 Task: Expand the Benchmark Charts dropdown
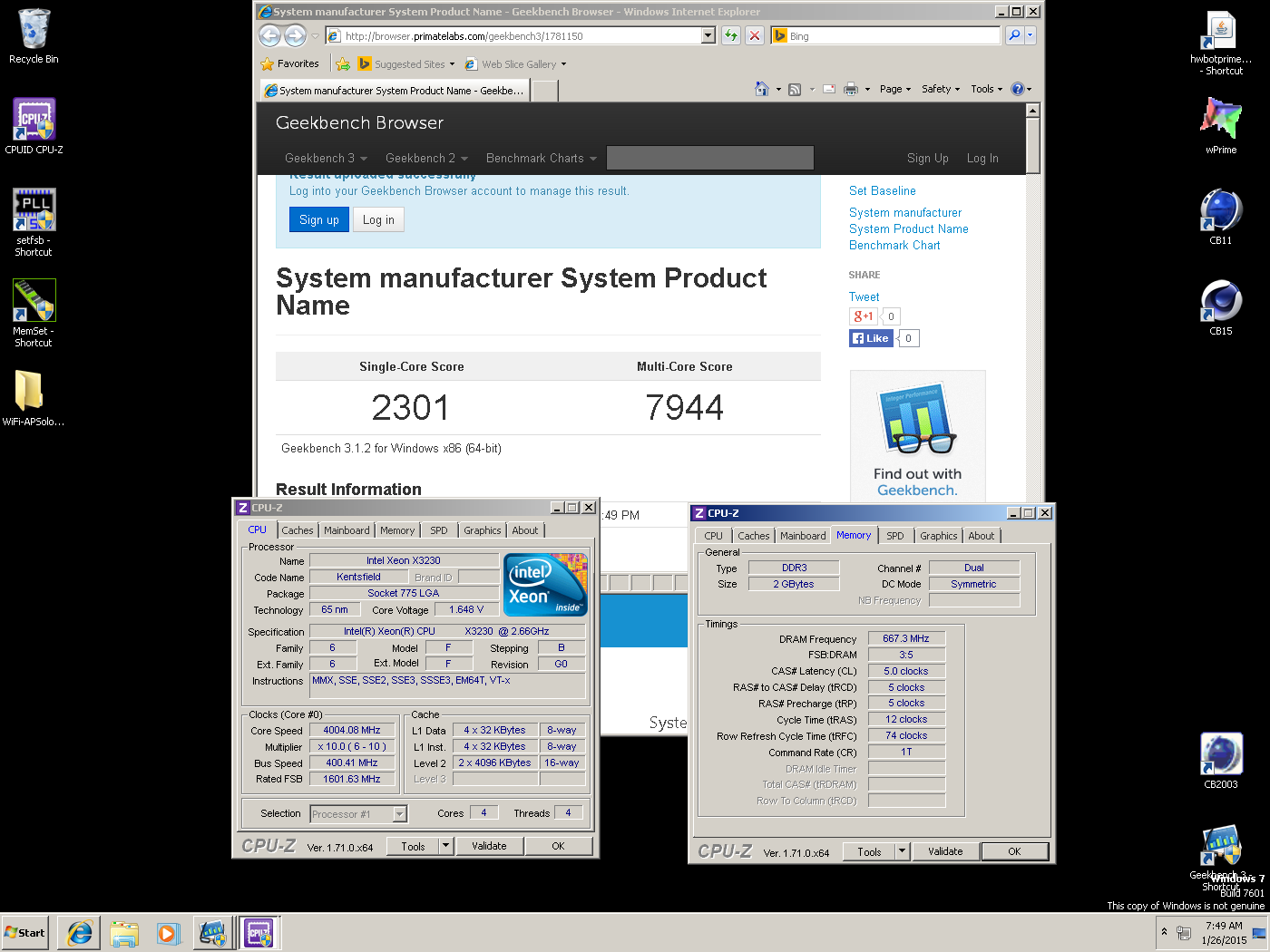click(x=542, y=159)
